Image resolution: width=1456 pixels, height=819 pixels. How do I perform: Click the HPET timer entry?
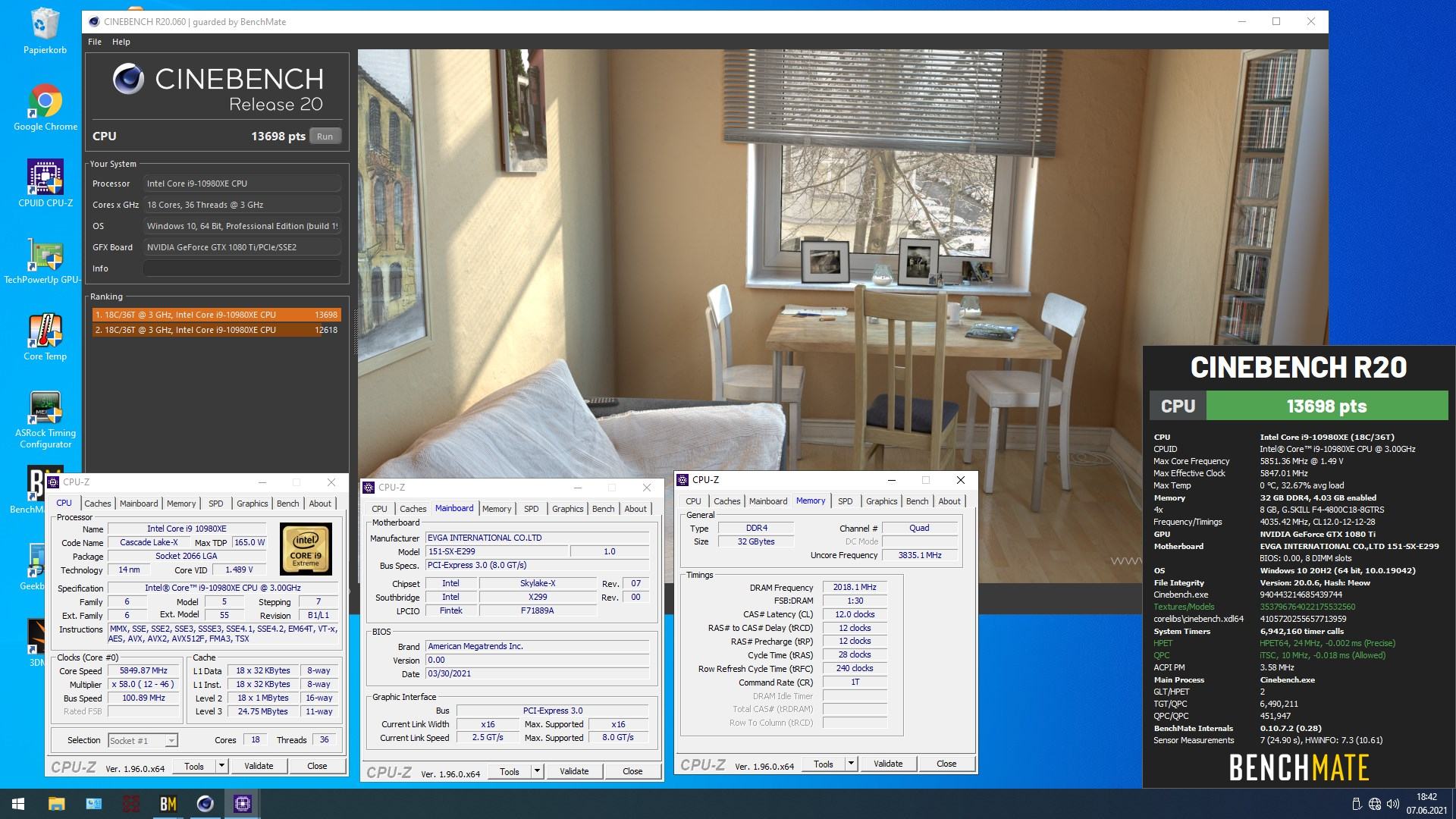(1274, 643)
